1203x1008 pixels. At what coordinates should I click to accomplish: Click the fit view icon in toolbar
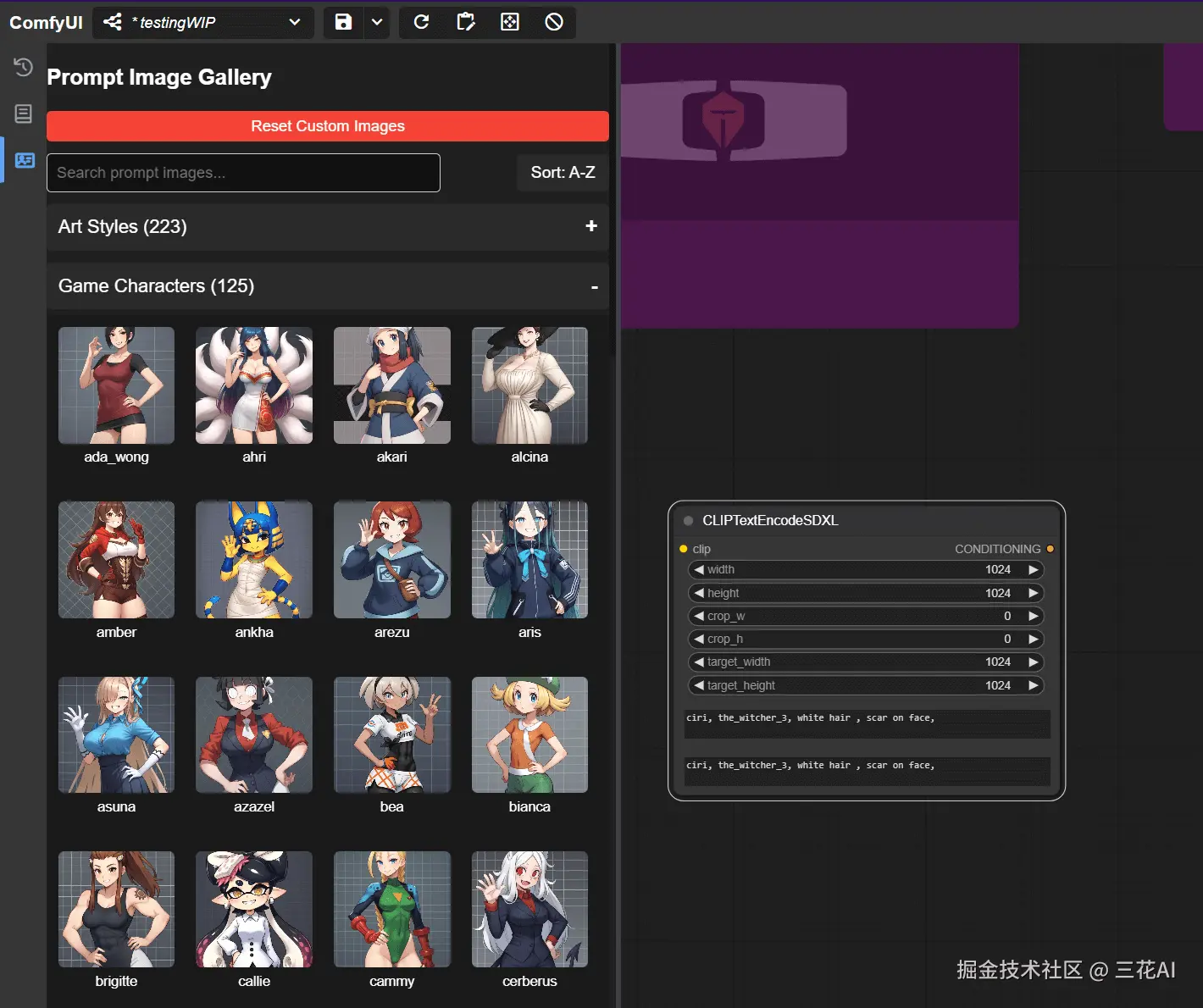point(510,22)
